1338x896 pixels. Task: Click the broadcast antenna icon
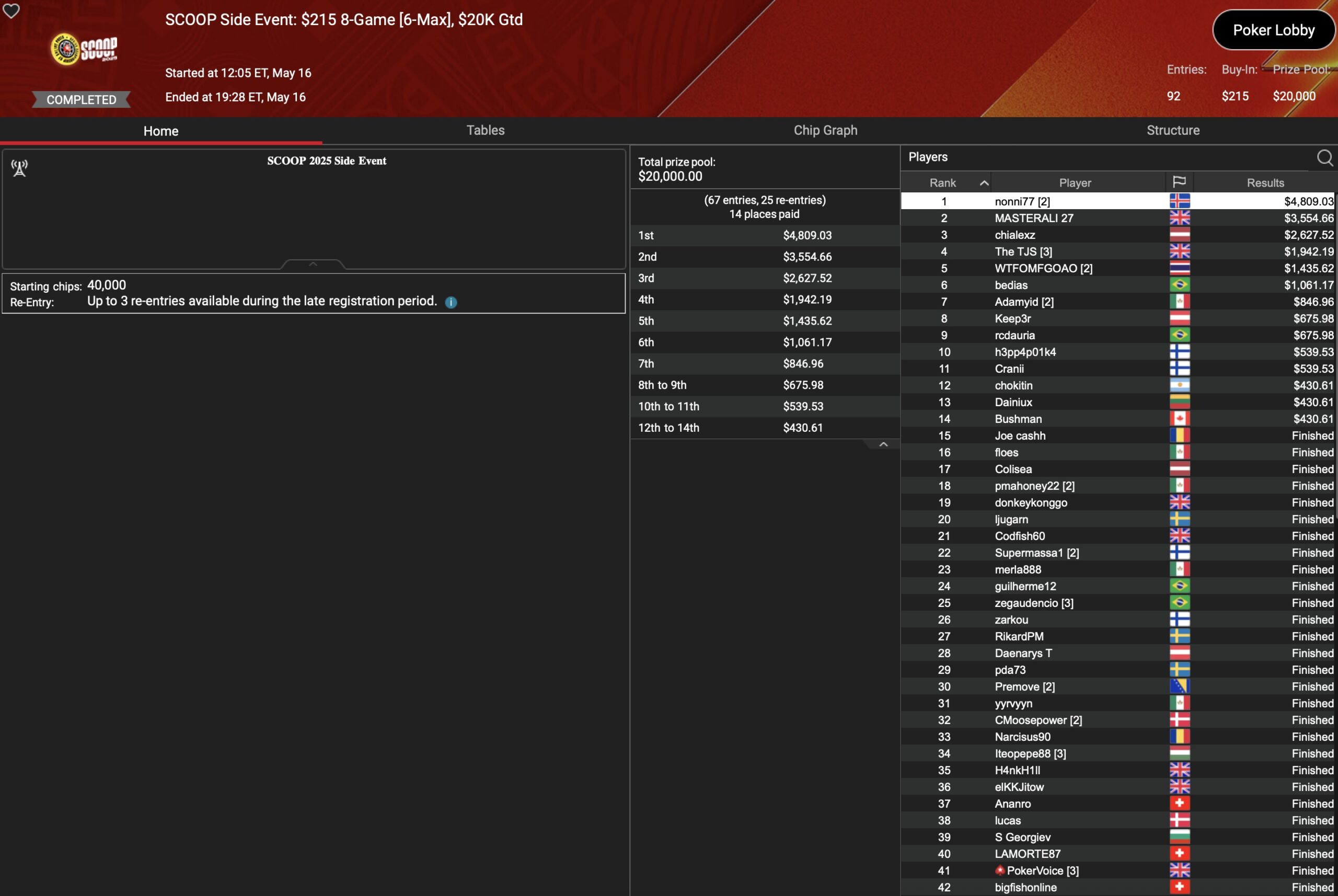pyautogui.click(x=19, y=168)
